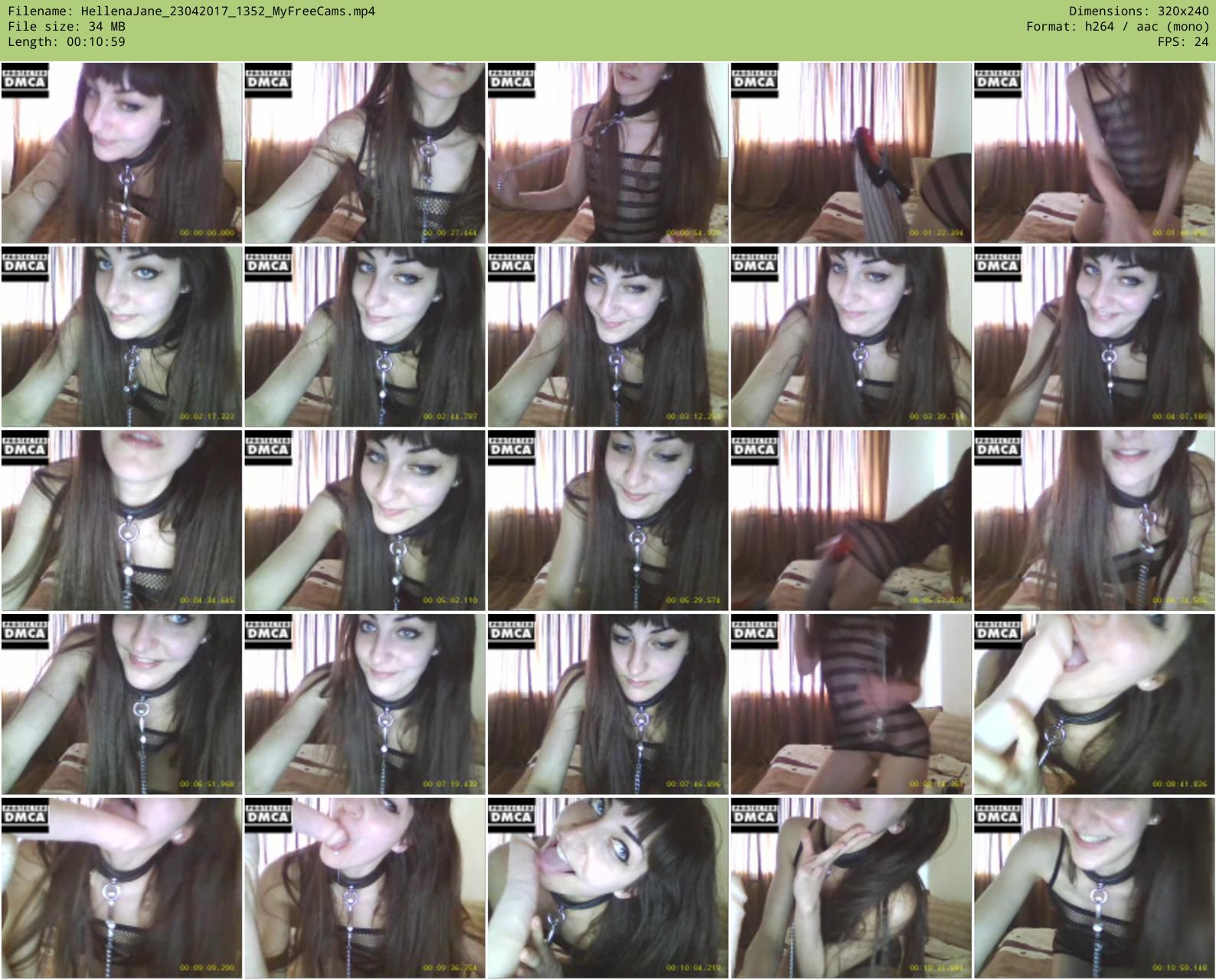Select the thumbnail at timestamp 00:00:54

pos(608,153)
